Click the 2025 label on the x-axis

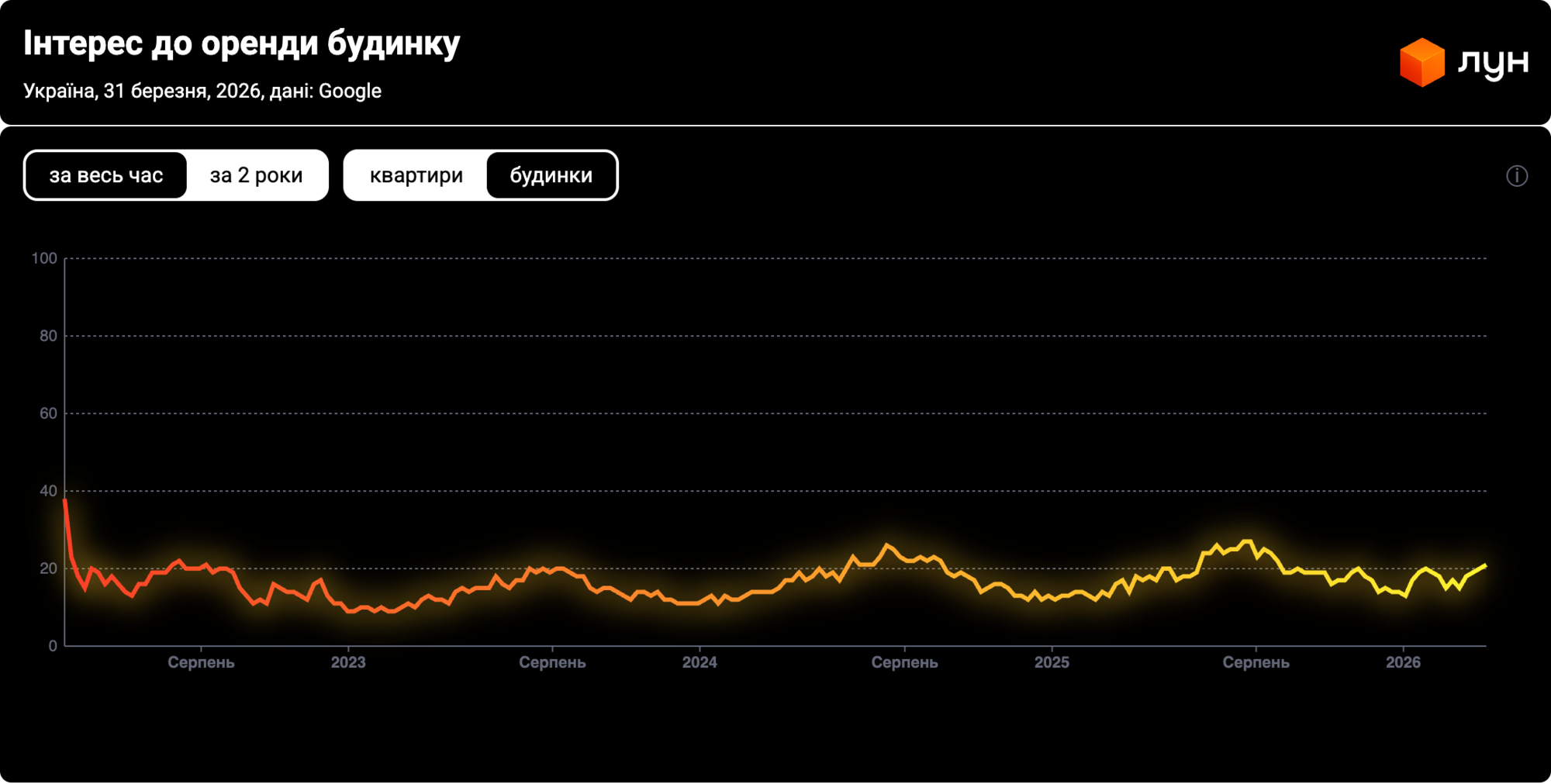tap(1052, 662)
